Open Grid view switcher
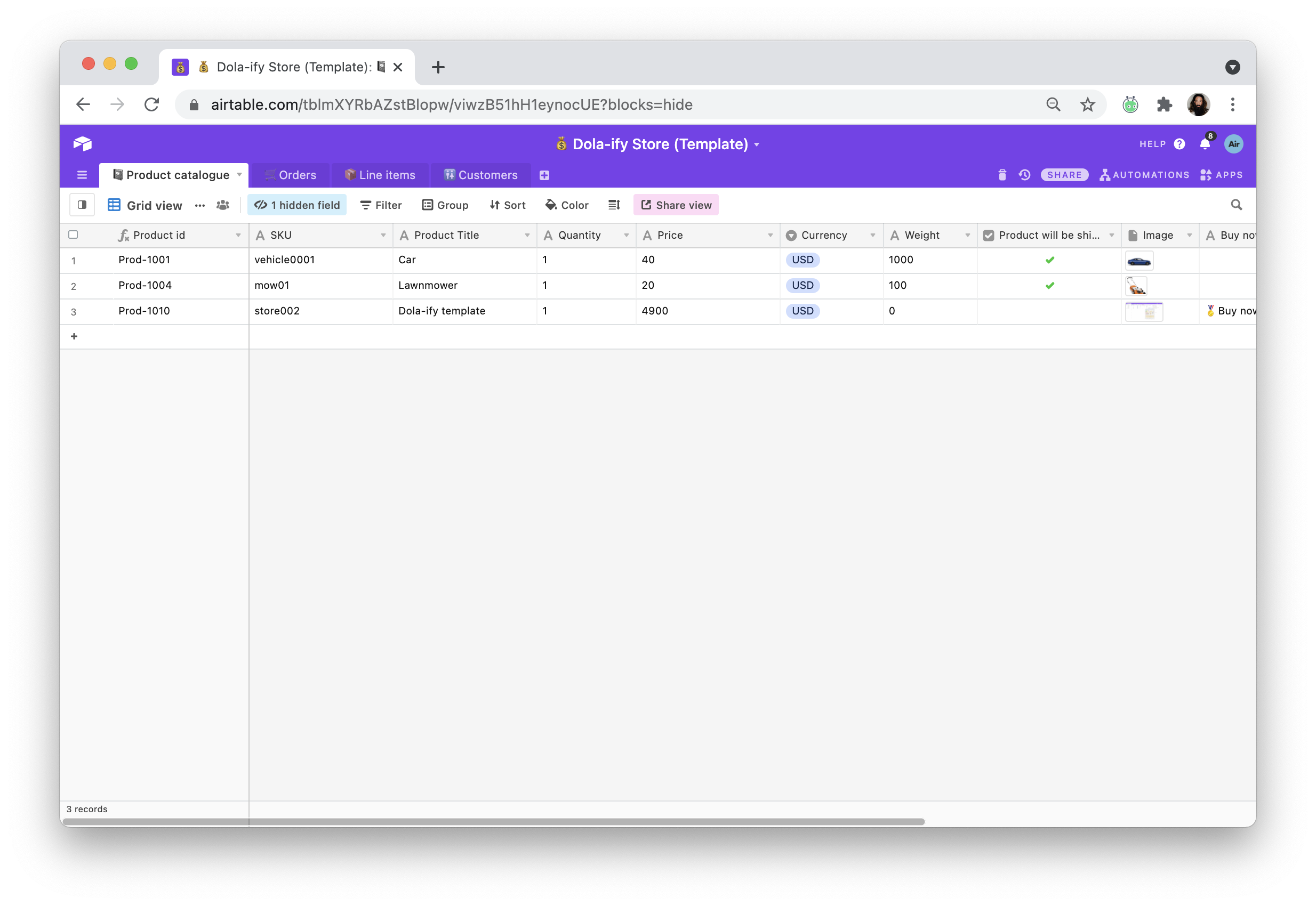The image size is (1316, 906). 145,206
